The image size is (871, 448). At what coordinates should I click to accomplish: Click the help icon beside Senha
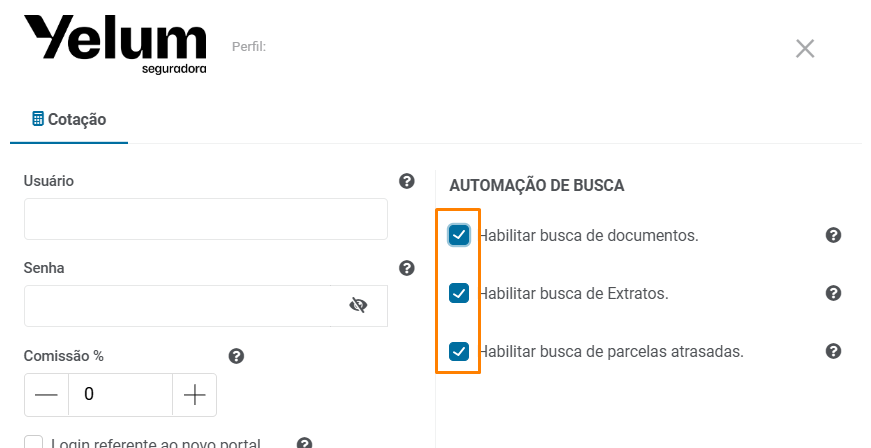pyautogui.click(x=407, y=268)
